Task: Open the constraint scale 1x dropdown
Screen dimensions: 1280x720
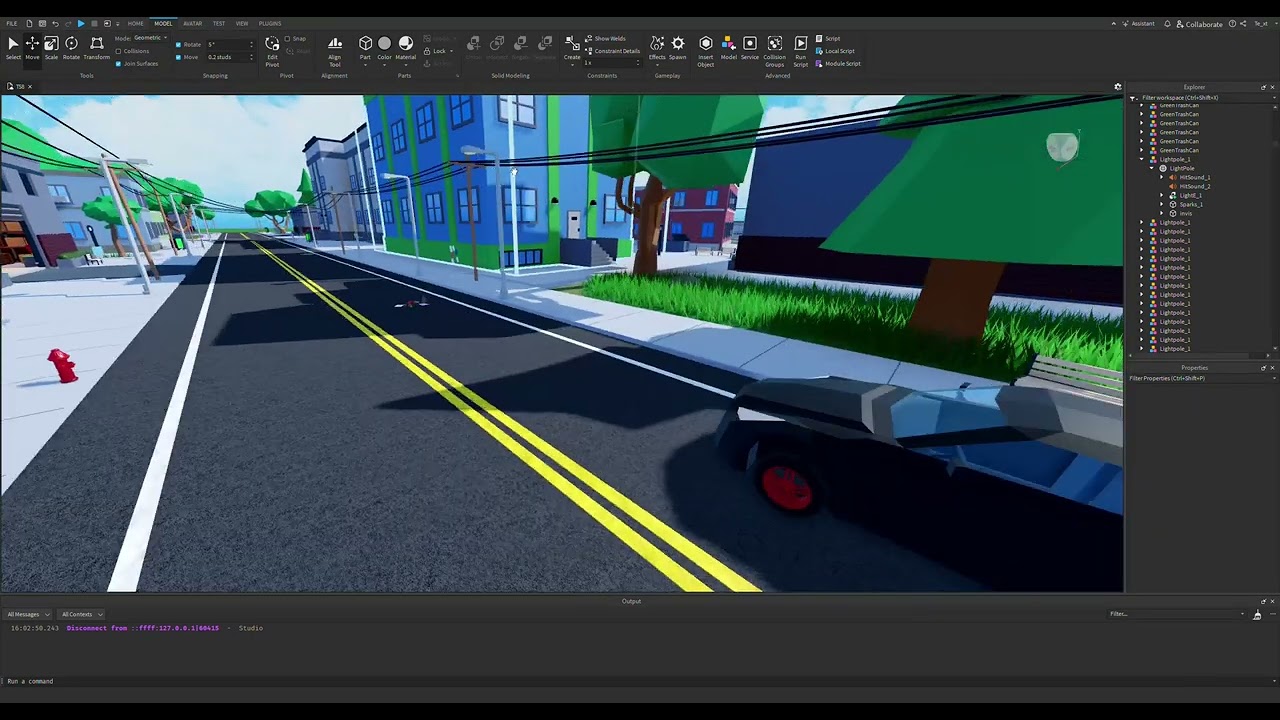Action: pyautogui.click(x=612, y=63)
